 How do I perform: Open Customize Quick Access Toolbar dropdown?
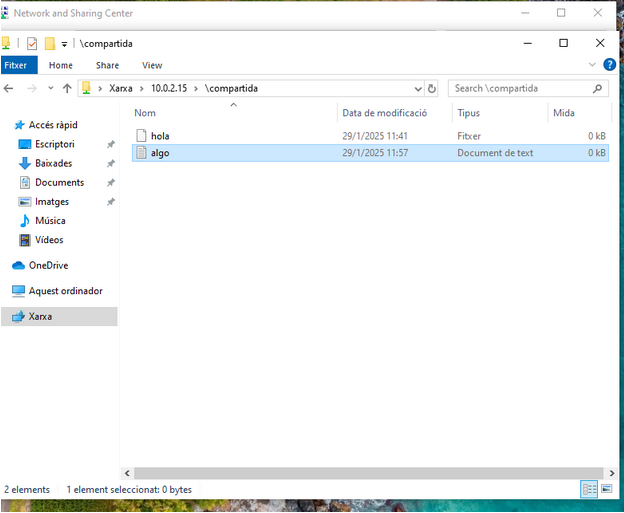tap(65, 44)
